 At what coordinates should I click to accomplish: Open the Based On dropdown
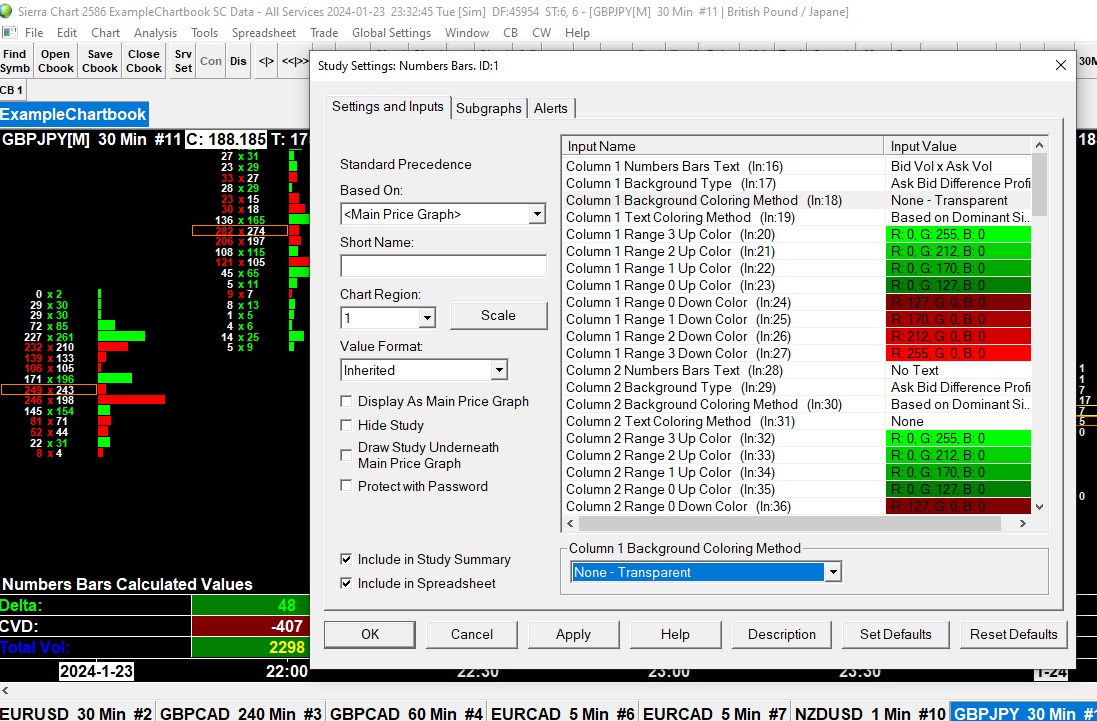[537, 214]
